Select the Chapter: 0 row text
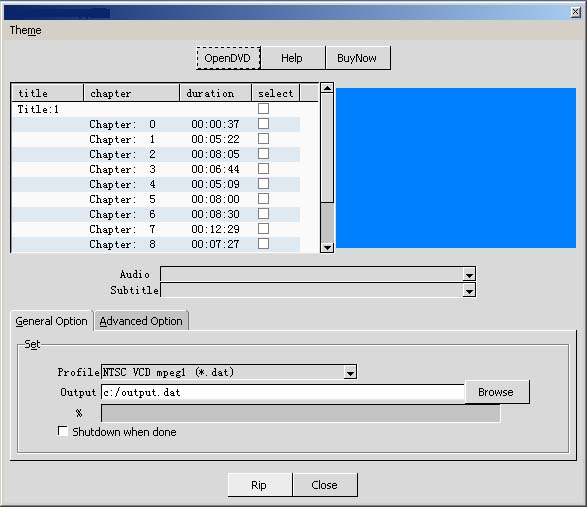Viewport: 587px width, 507px height. tap(122, 124)
